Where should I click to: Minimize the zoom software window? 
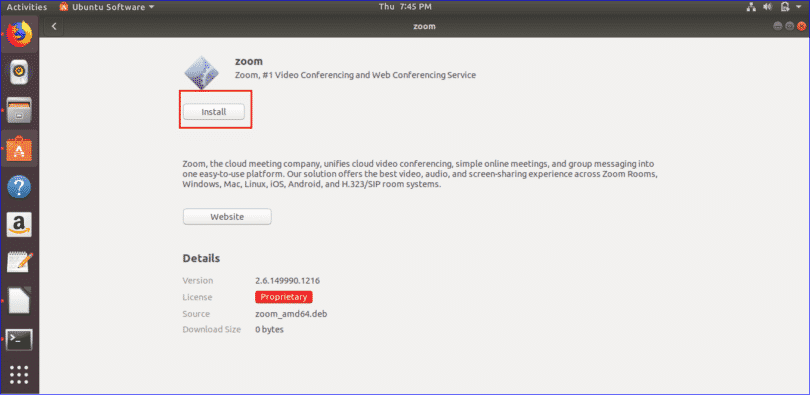tap(777, 26)
